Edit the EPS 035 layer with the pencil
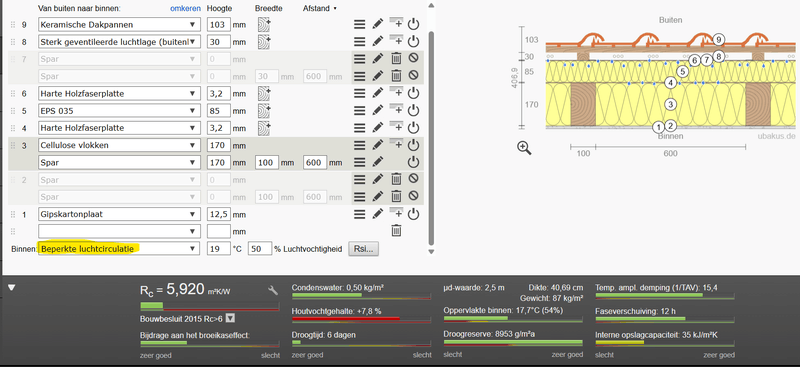This screenshot has width=800, height=367. (378, 110)
